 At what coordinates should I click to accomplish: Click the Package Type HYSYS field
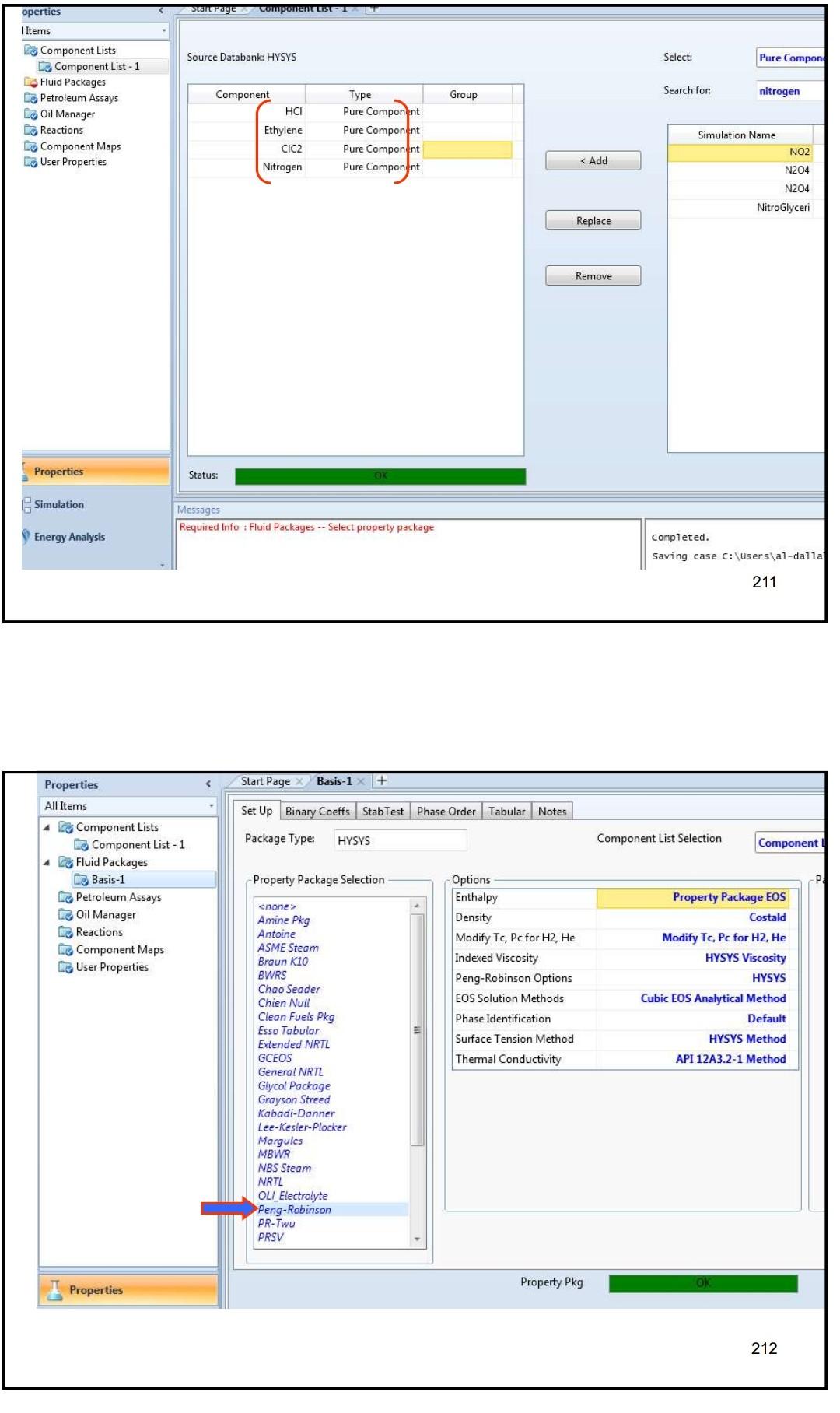(401, 841)
